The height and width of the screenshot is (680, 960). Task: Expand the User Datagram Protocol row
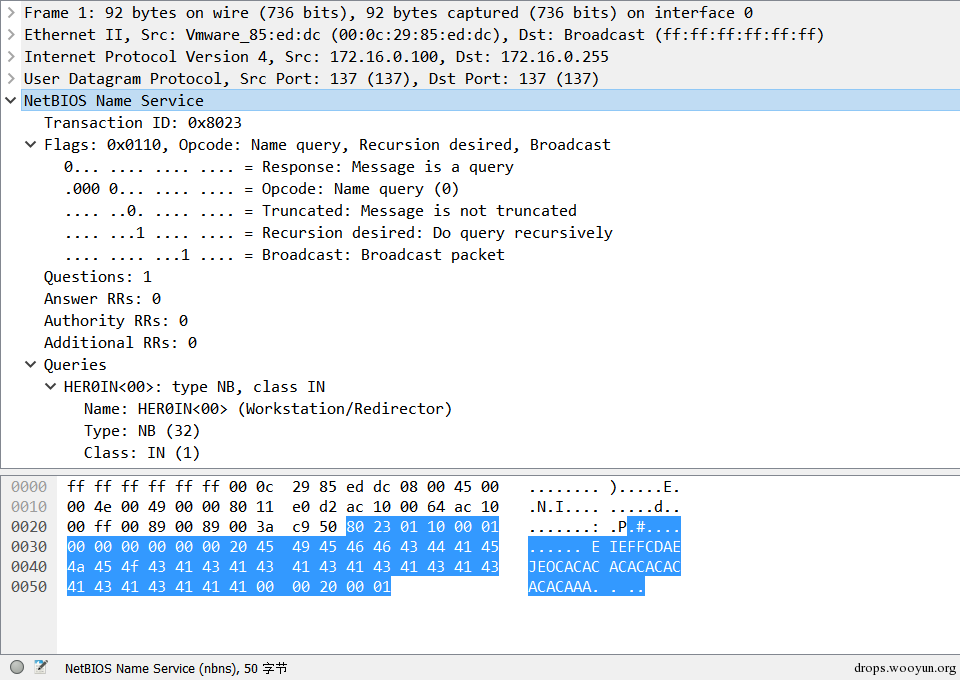click(x=10, y=79)
